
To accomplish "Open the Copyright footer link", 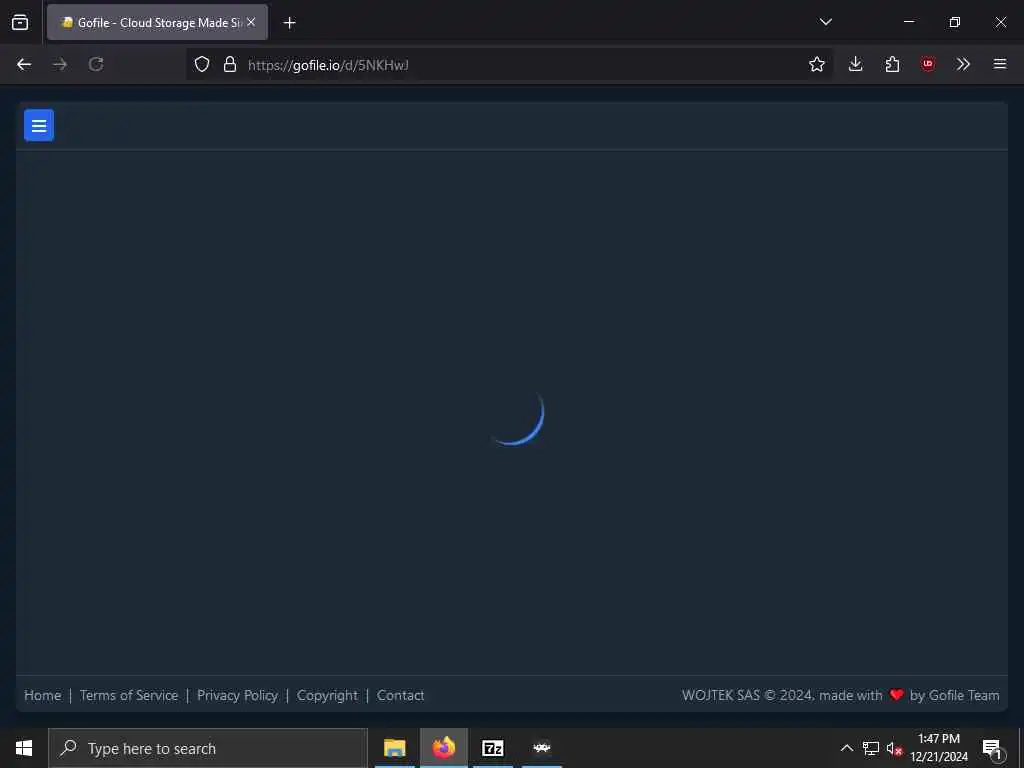I will coord(327,696).
